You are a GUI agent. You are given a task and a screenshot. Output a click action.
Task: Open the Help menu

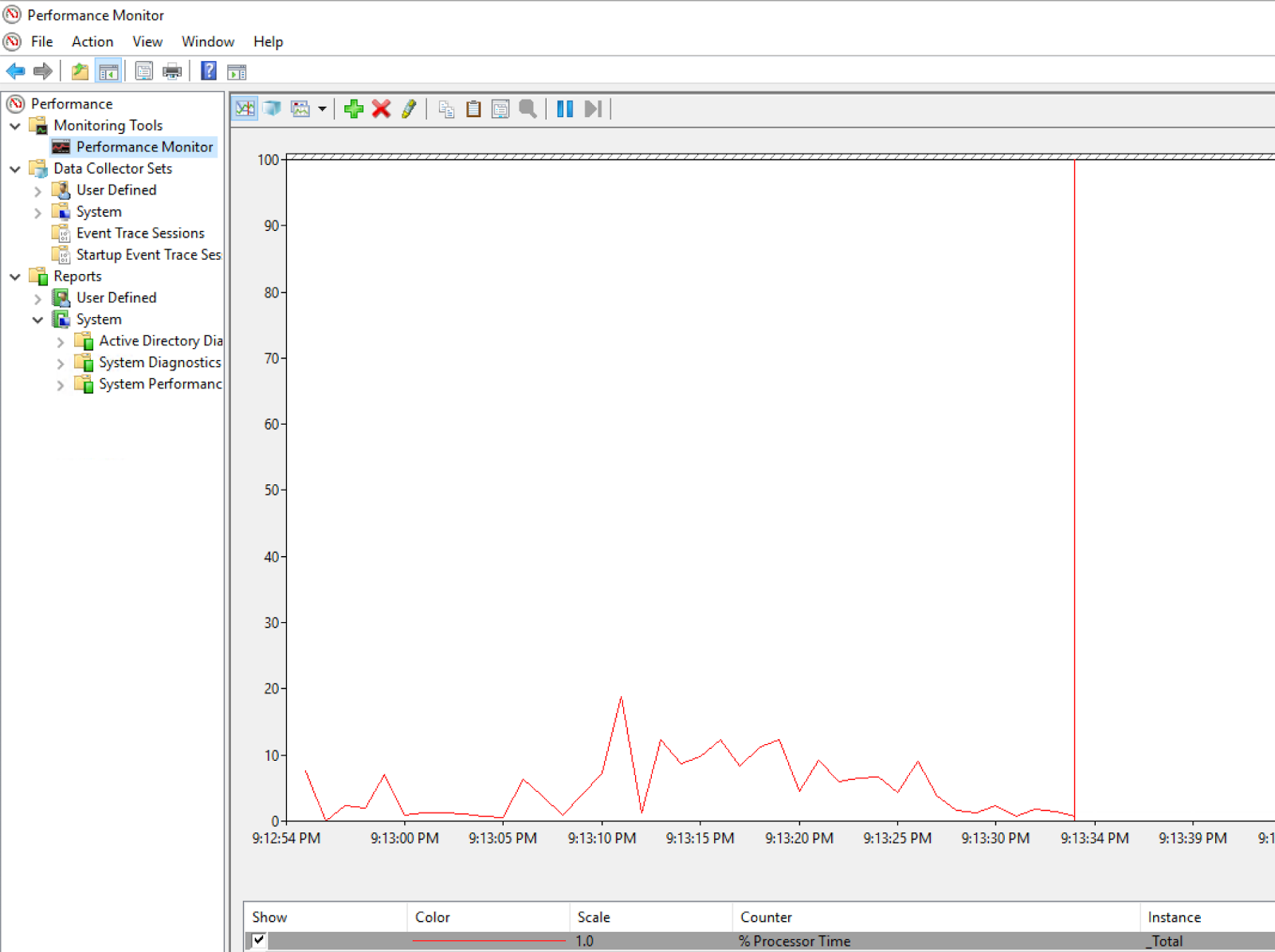[x=269, y=41]
